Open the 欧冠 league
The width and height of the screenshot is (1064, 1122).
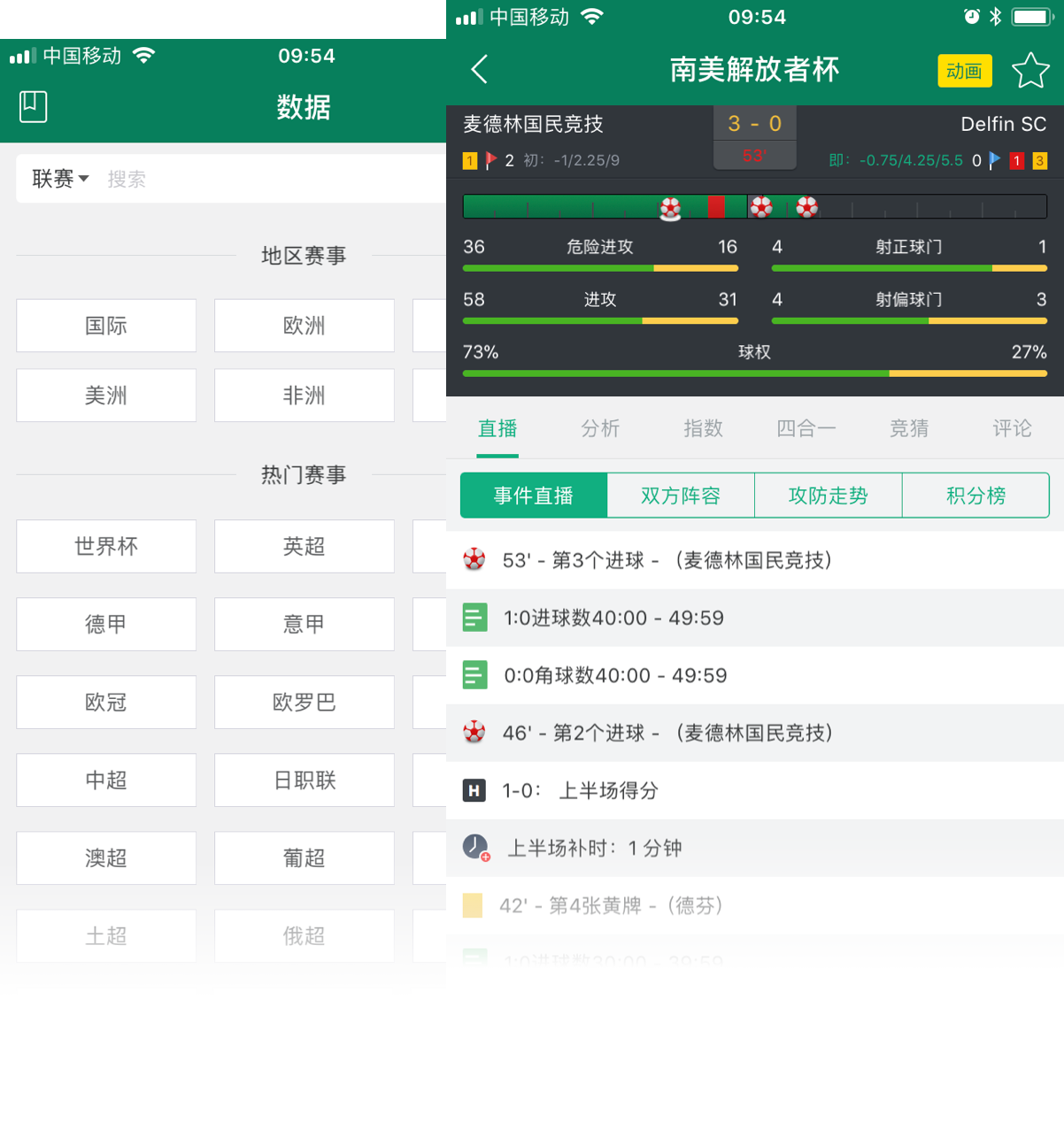(x=106, y=702)
